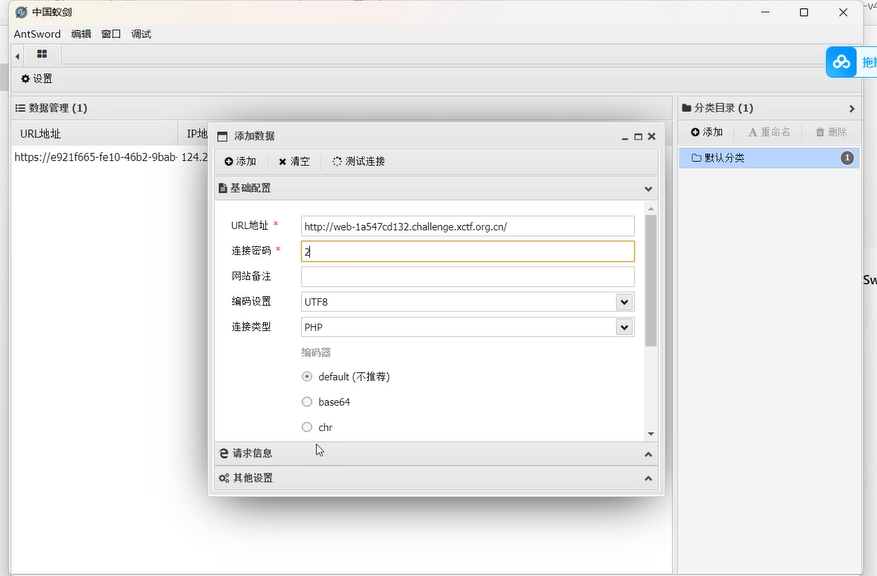Expand 请求信息 section
The image size is (877, 576).
436,453
